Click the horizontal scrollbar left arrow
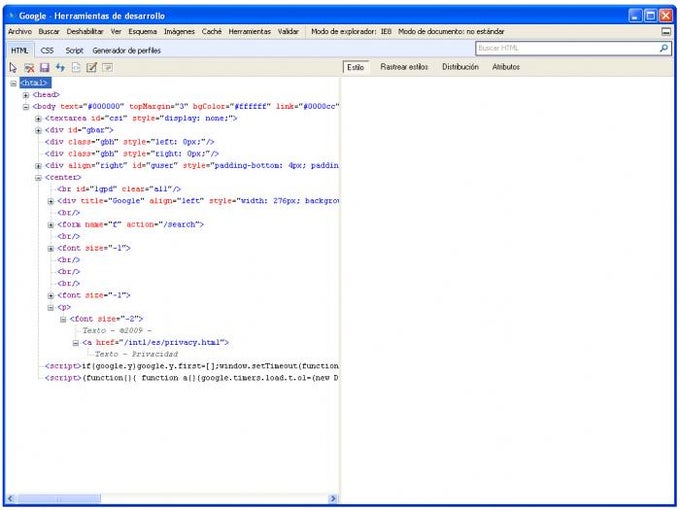680x510 pixels. tap(11, 499)
